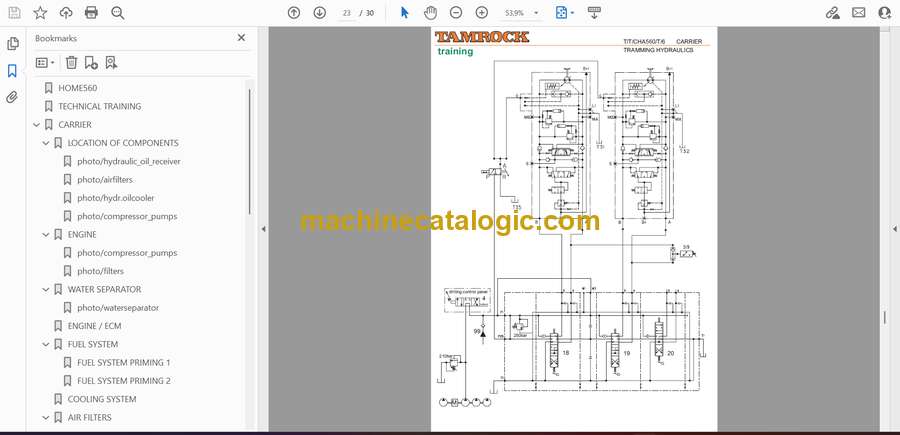This screenshot has width=900, height=435.
Task: Activate the Hand pan tool
Action: (x=430, y=13)
